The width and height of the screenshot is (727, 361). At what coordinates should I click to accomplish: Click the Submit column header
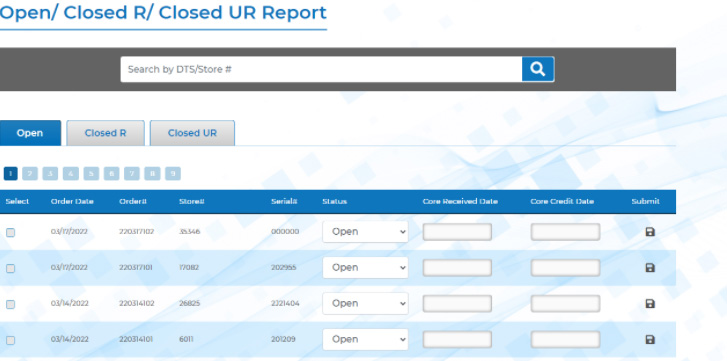coord(645,202)
